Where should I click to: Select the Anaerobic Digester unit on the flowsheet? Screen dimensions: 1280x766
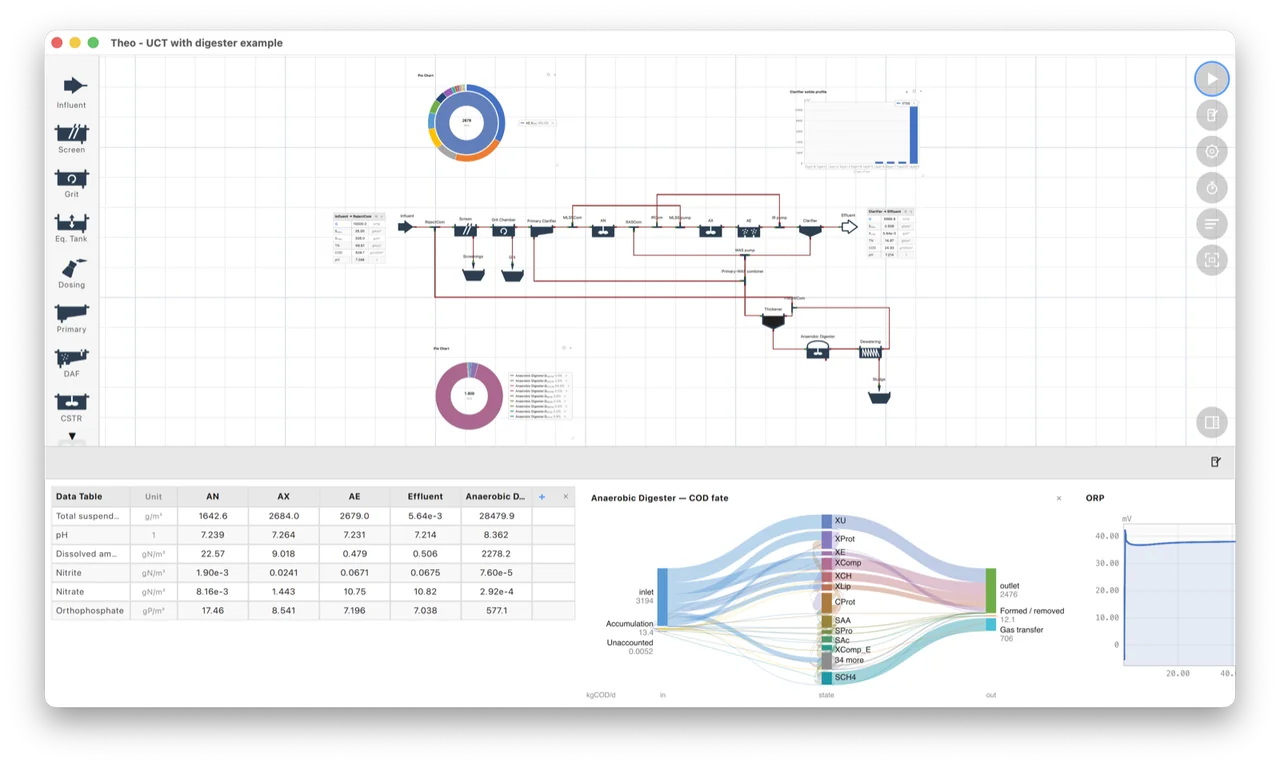818,350
